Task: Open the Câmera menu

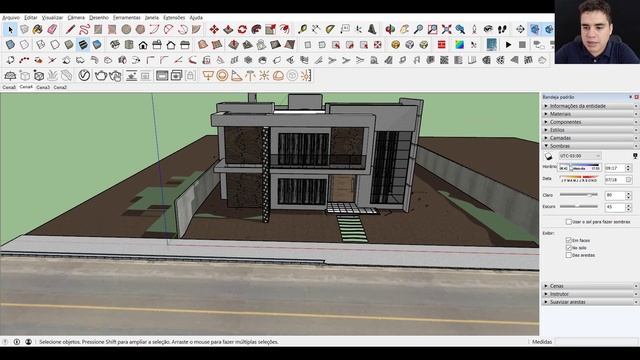Action: [76, 18]
